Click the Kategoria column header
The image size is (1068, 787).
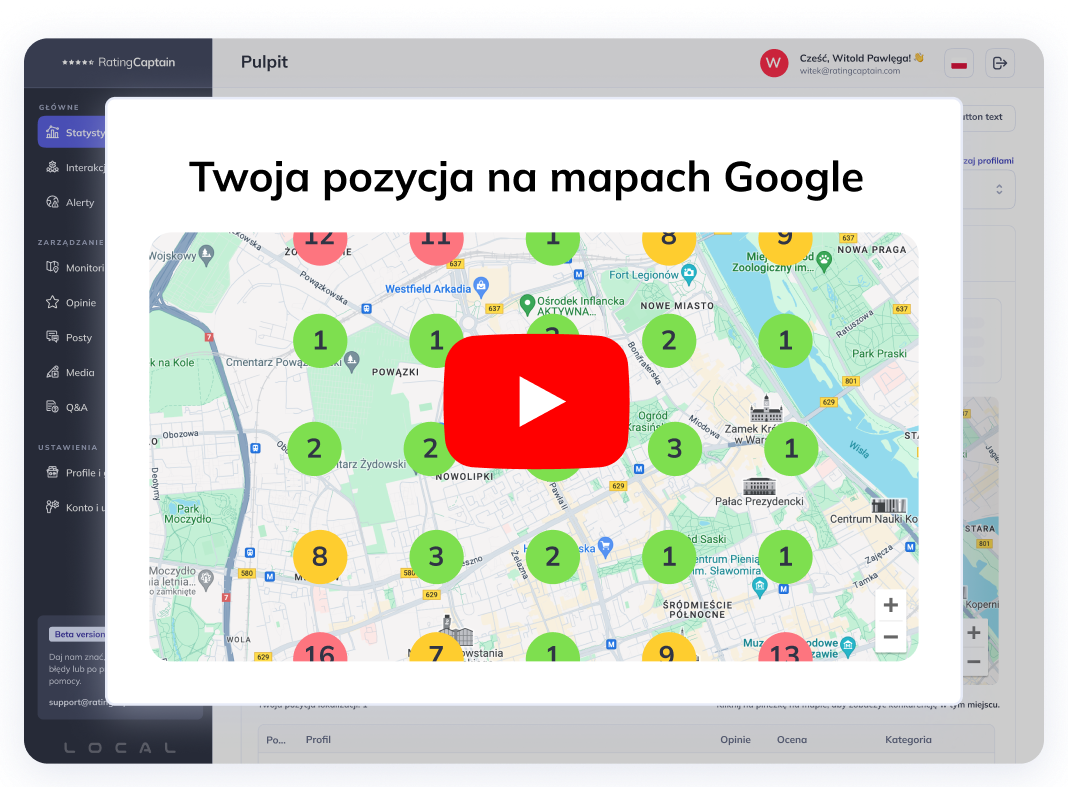(x=909, y=739)
